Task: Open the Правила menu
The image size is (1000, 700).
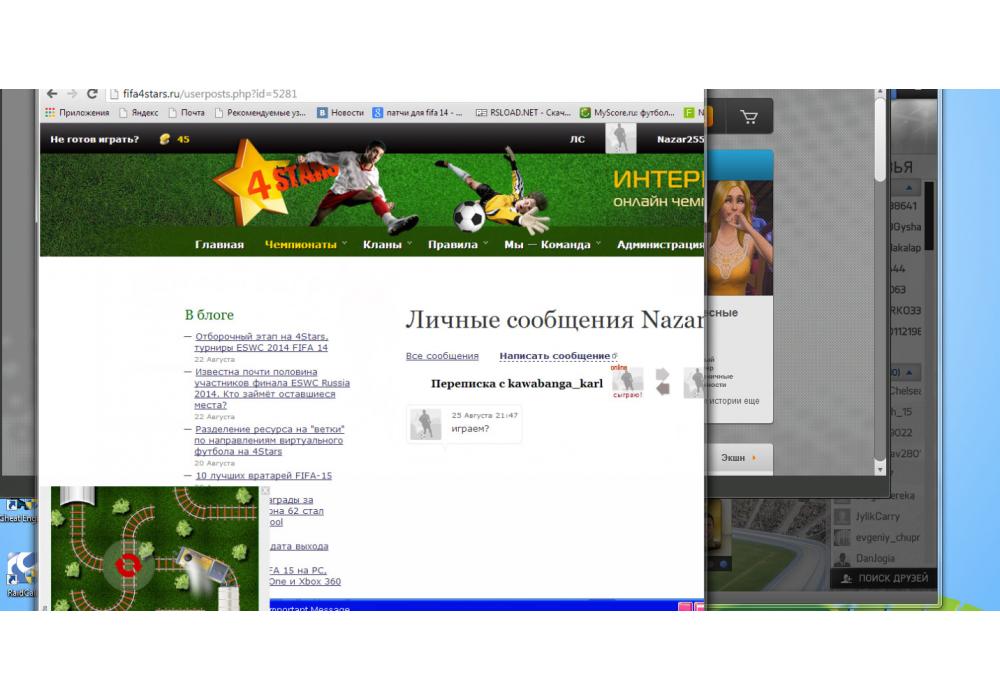Action: [453, 245]
